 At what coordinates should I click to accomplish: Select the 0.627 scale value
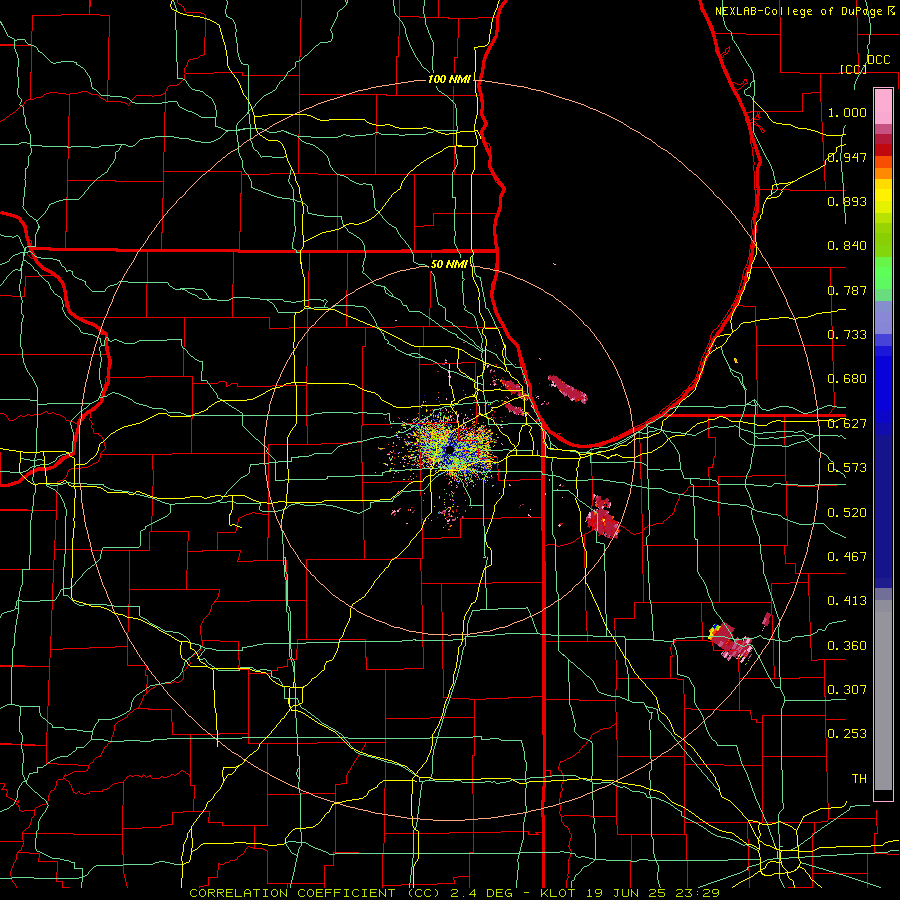847,424
